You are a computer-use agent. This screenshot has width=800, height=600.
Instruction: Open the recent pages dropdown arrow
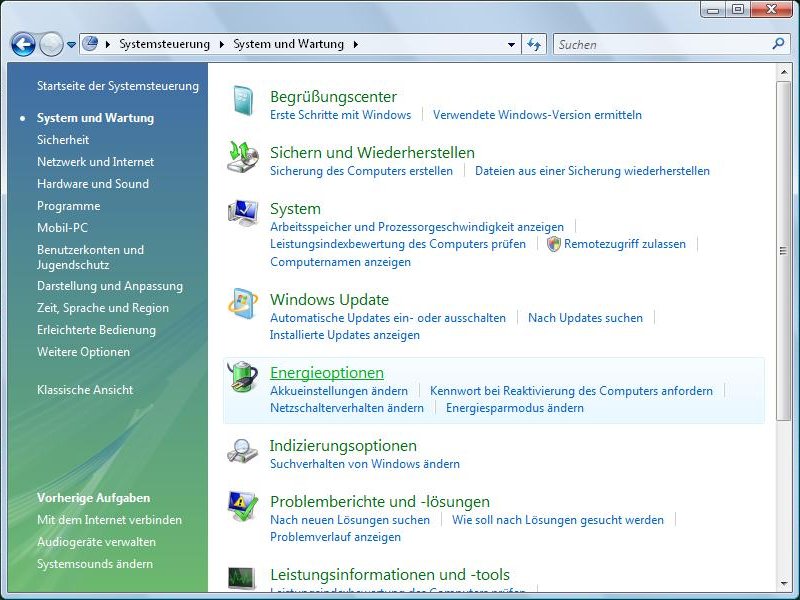click(71, 45)
